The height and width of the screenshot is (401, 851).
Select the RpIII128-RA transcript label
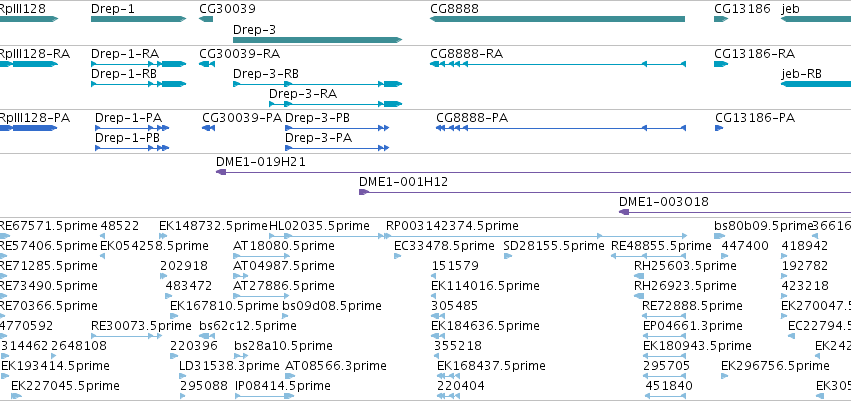pyautogui.click(x=35, y=54)
